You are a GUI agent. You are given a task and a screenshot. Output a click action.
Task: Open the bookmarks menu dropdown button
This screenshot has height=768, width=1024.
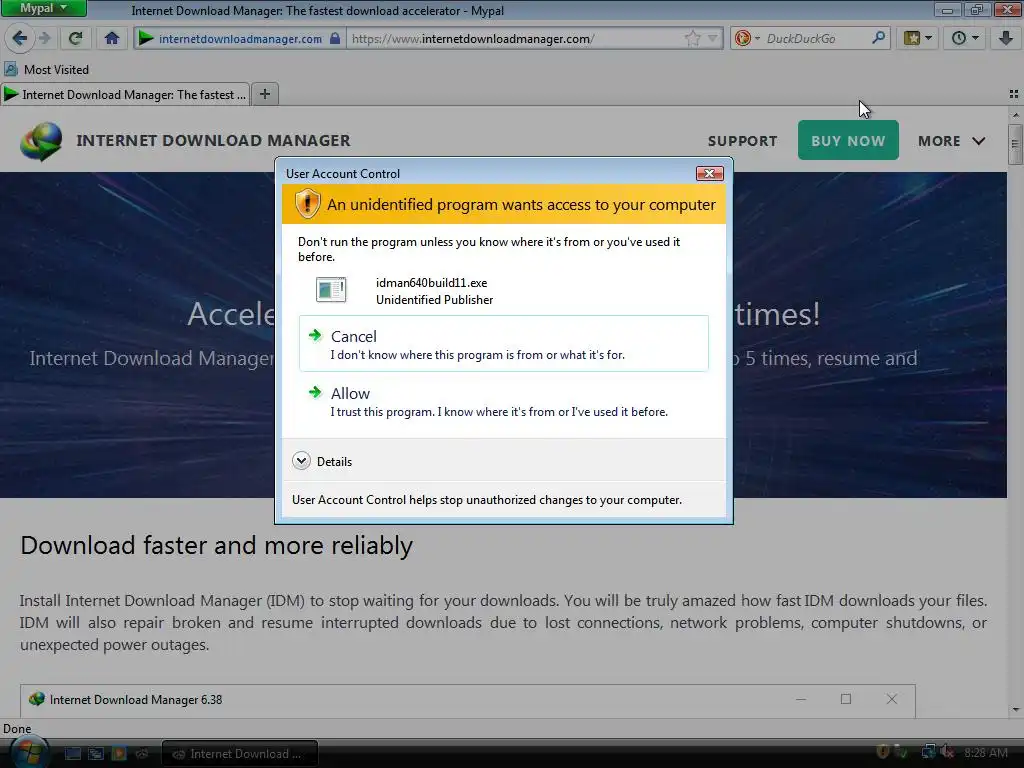click(x=918, y=39)
